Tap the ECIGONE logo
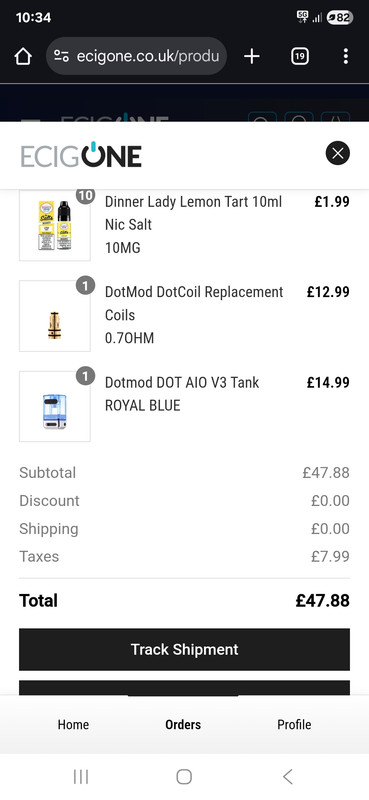The image size is (369, 800). (x=81, y=155)
